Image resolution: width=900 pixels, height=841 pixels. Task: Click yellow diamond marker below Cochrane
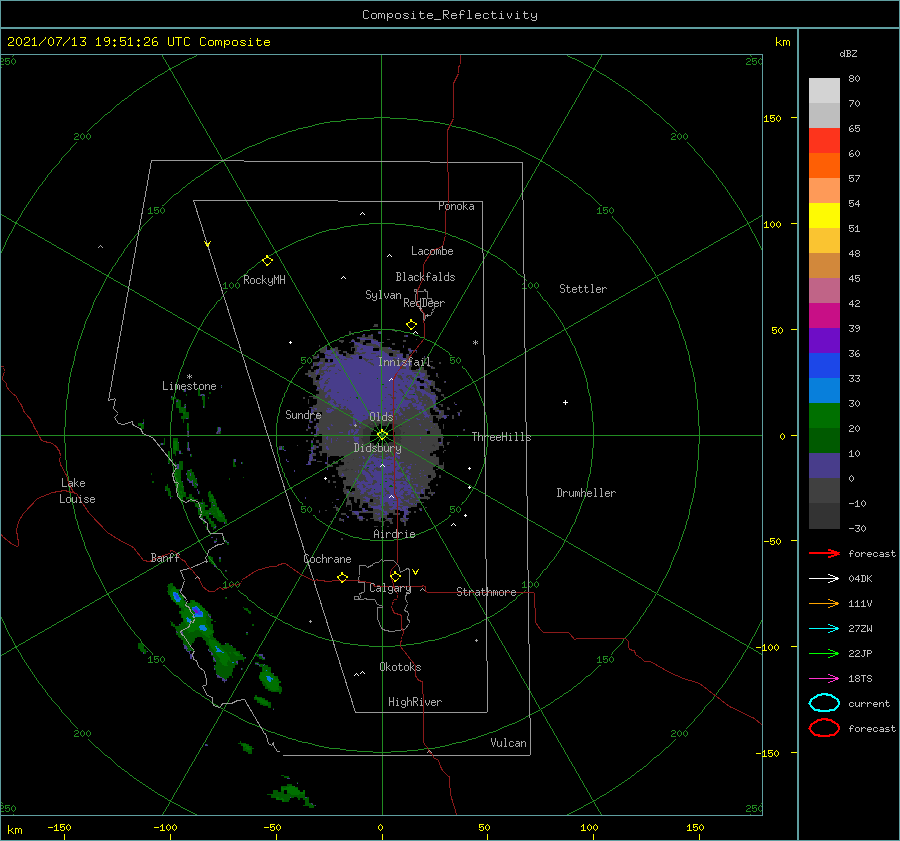(342, 577)
